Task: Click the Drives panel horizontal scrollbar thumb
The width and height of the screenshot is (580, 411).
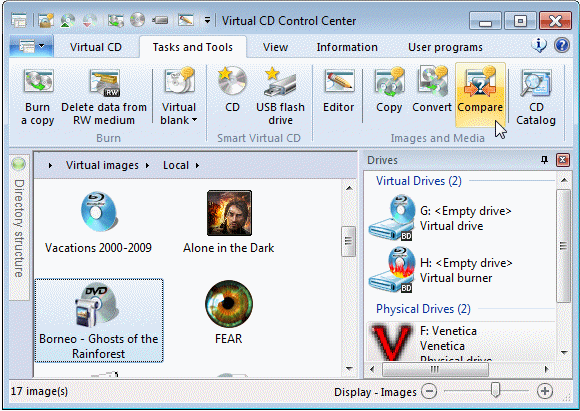Action: pos(435,369)
